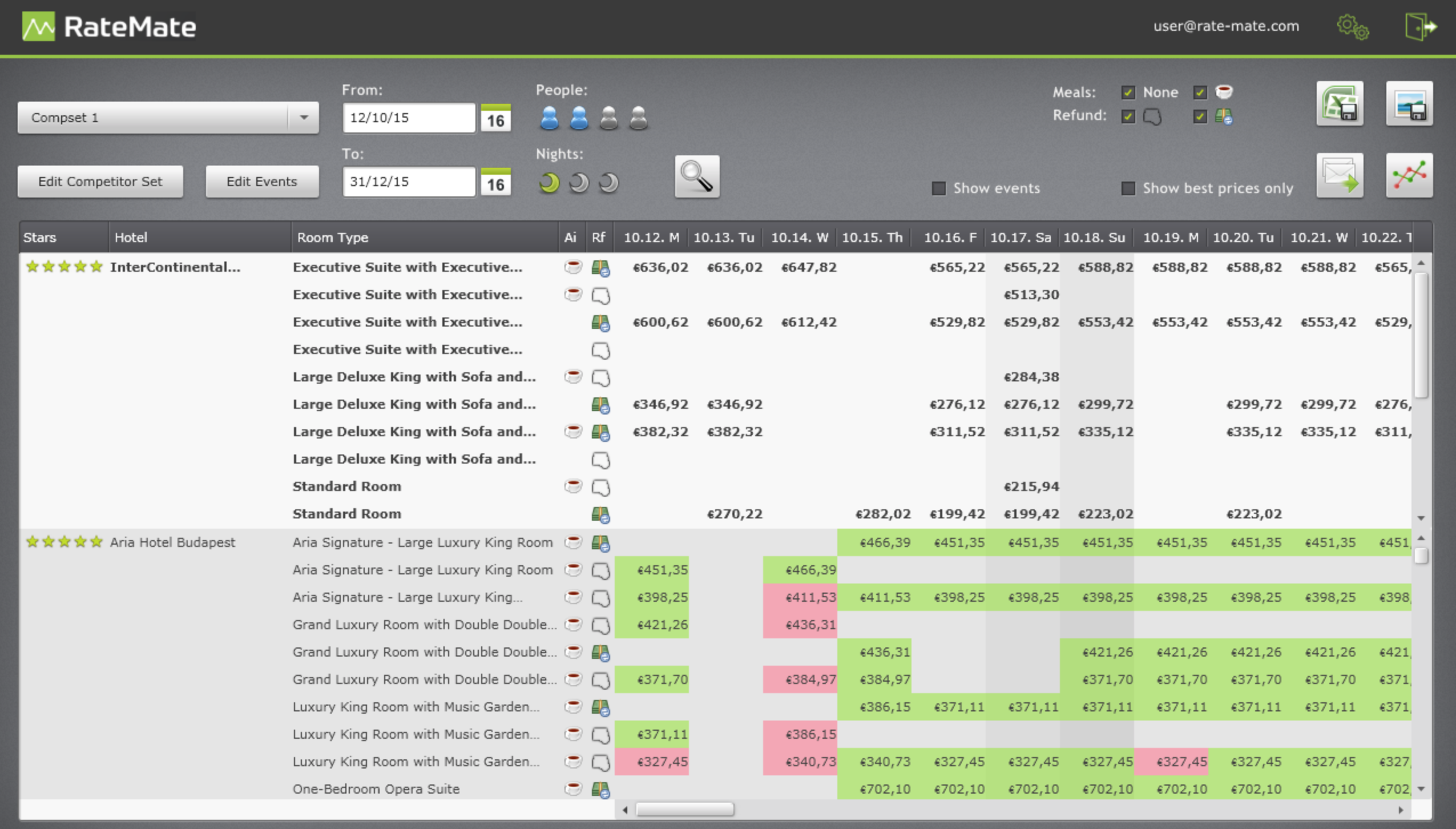Open the To date calendar picker
The image size is (1456, 829).
pyautogui.click(x=494, y=182)
